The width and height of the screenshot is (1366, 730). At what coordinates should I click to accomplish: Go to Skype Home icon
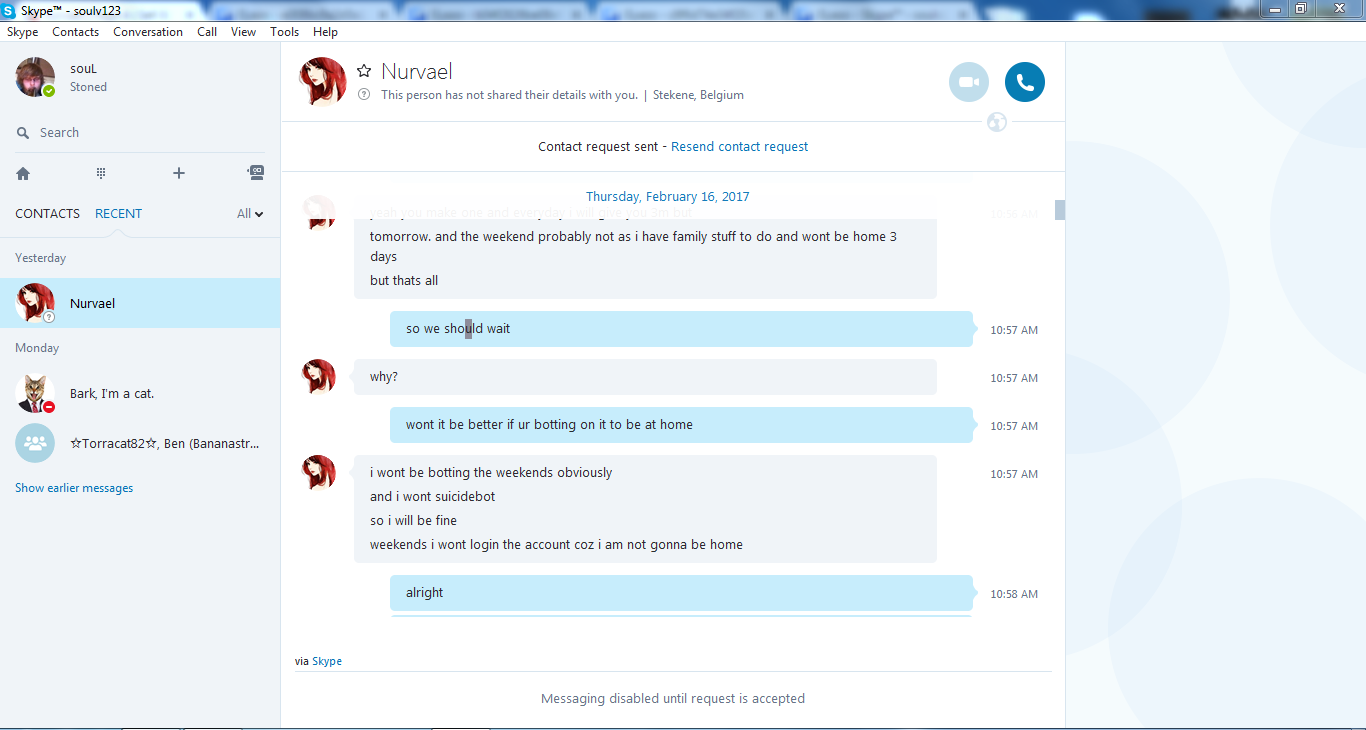[x=23, y=173]
